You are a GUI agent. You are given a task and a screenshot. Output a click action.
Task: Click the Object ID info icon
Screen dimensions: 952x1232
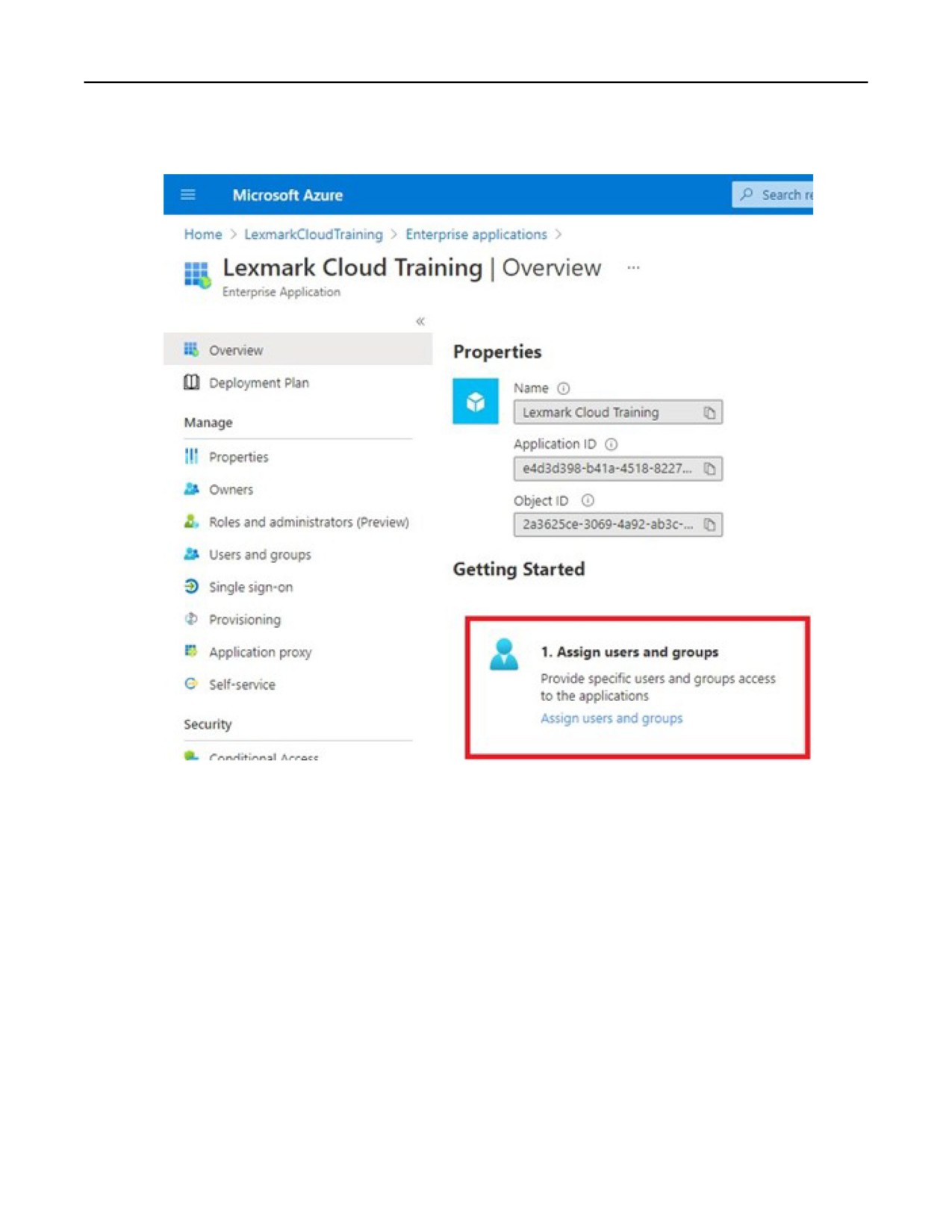pyautogui.click(x=588, y=500)
